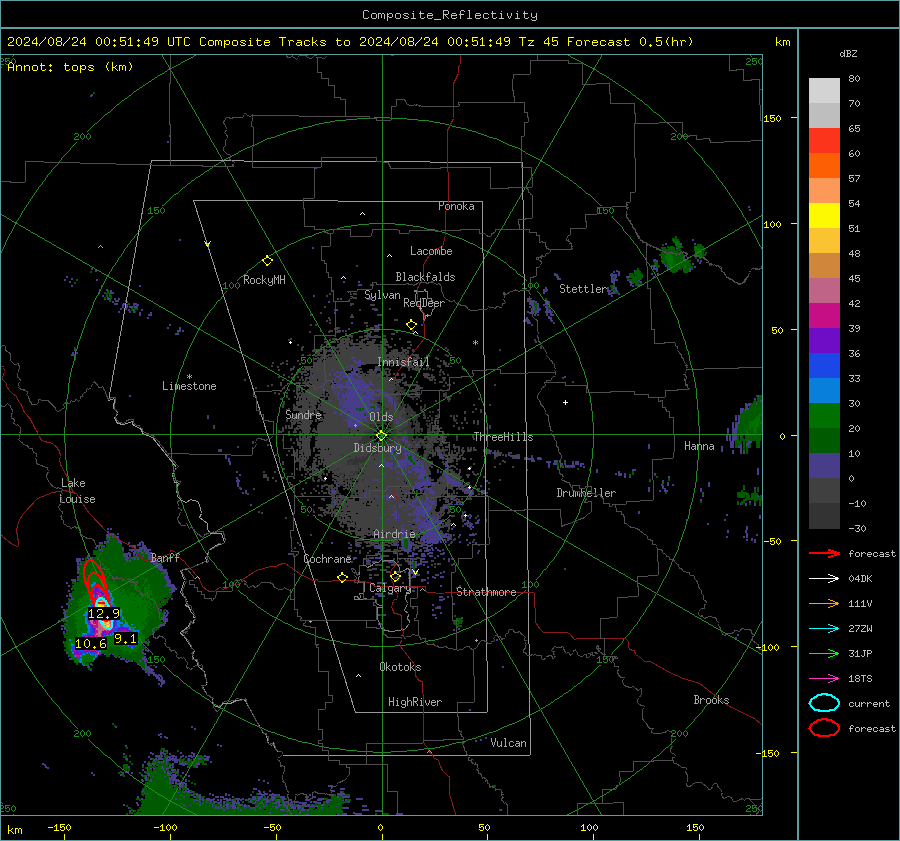The image size is (900, 841).
Task: Click the Sundre label
Action: pos(303,414)
